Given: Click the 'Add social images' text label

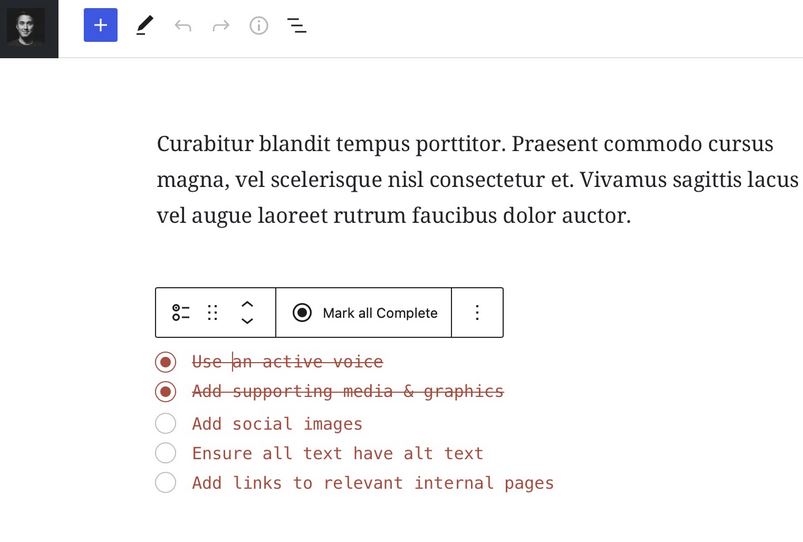Looking at the screenshot, I should coord(277,424).
